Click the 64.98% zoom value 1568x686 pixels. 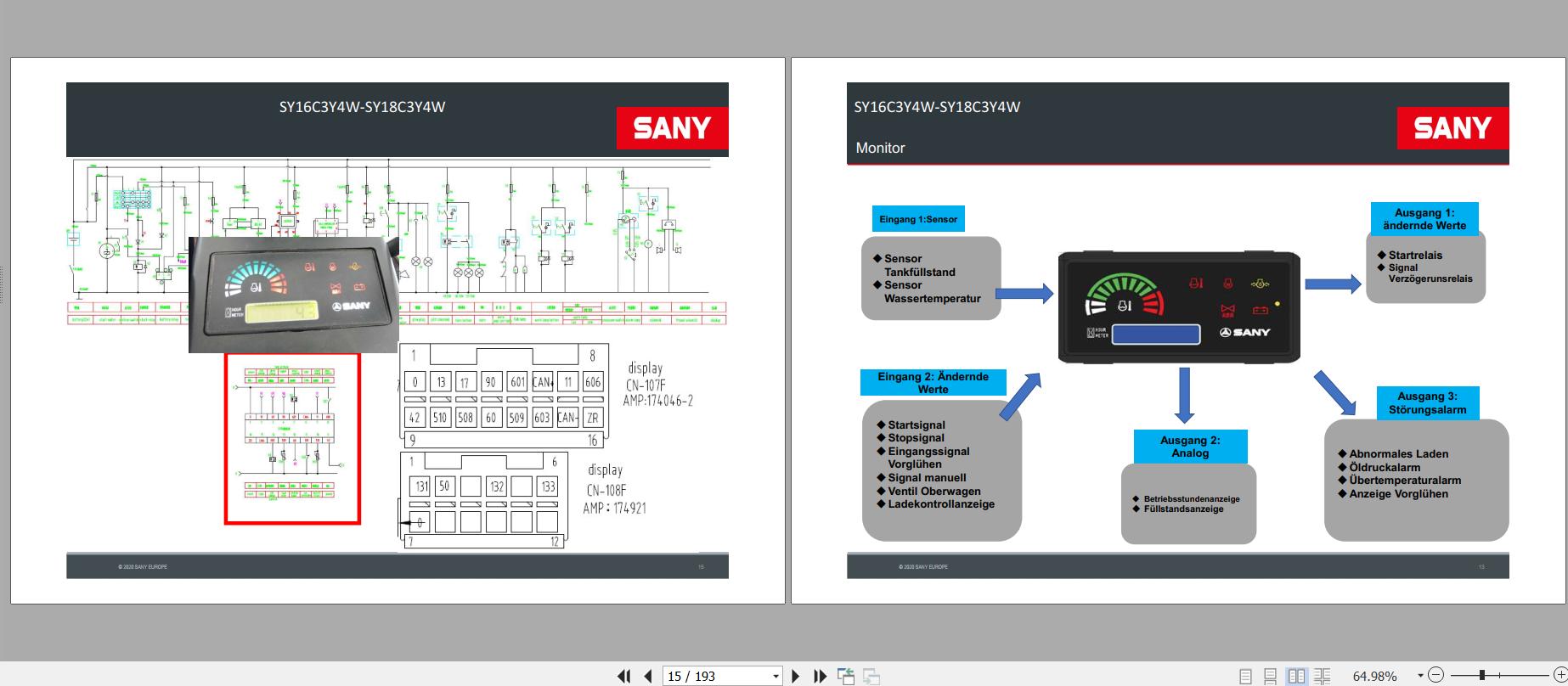(1374, 677)
